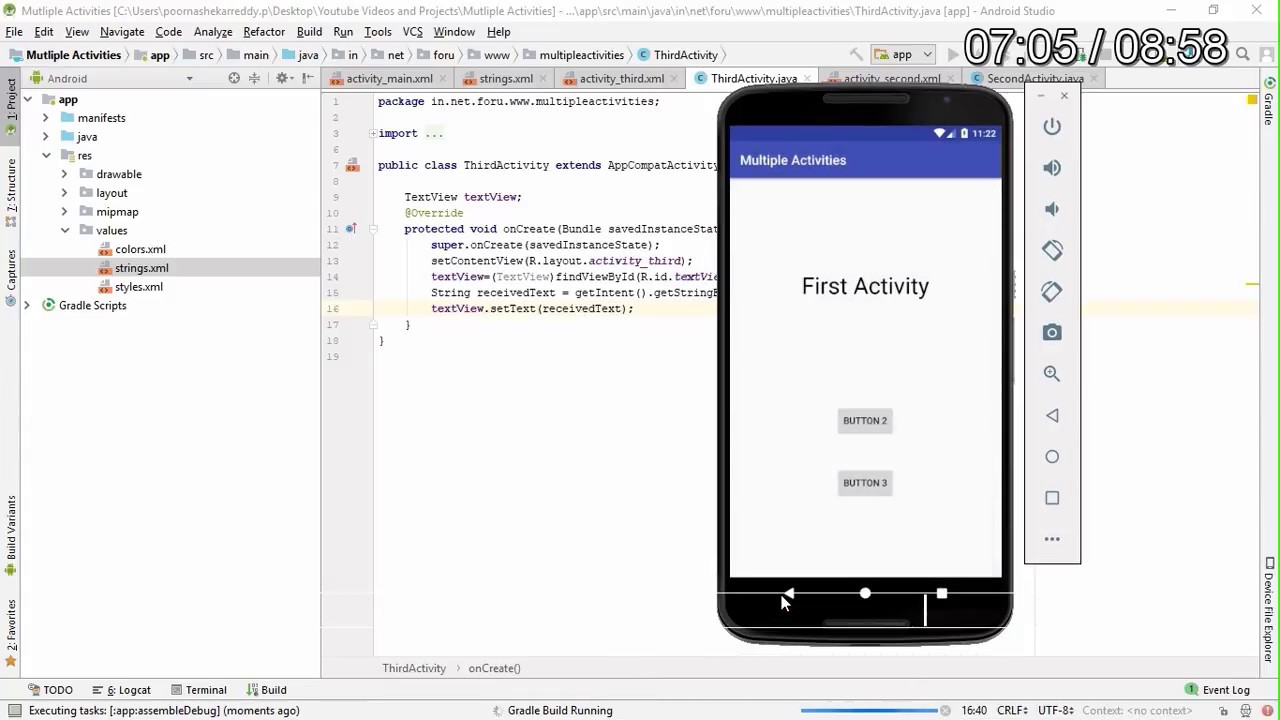Expand the drawable folder
This screenshot has height=720, width=1280.
point(64,174)
